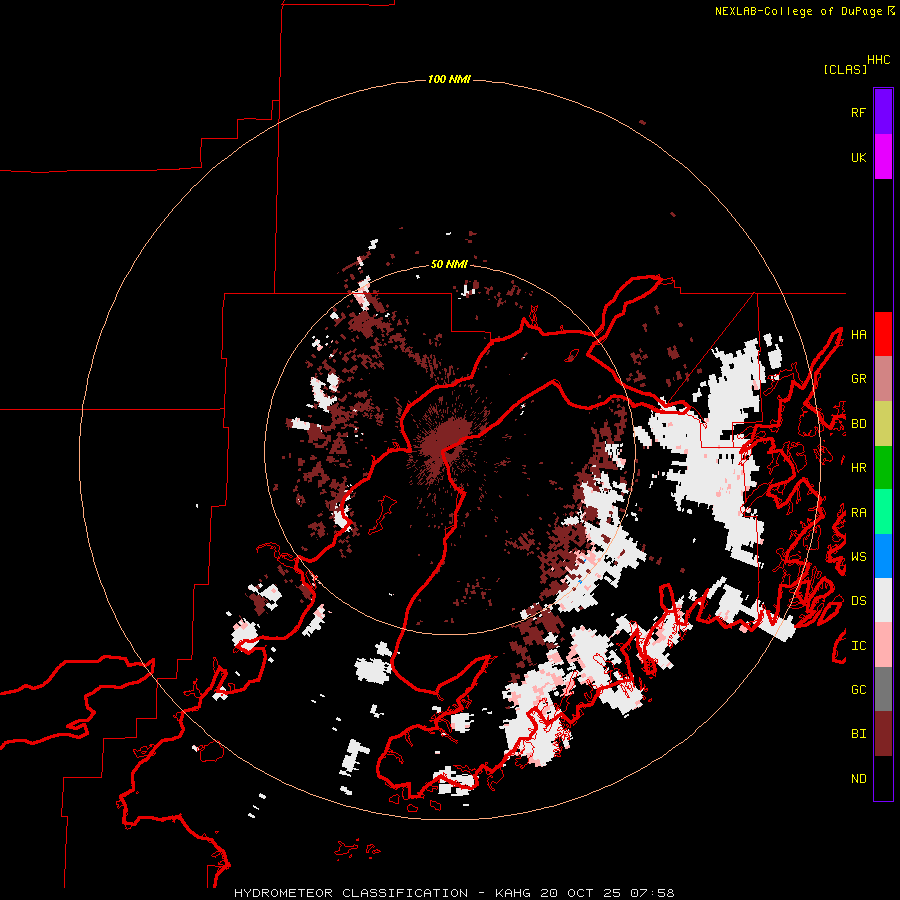Click the GR legend label

(x=858, y=379)
